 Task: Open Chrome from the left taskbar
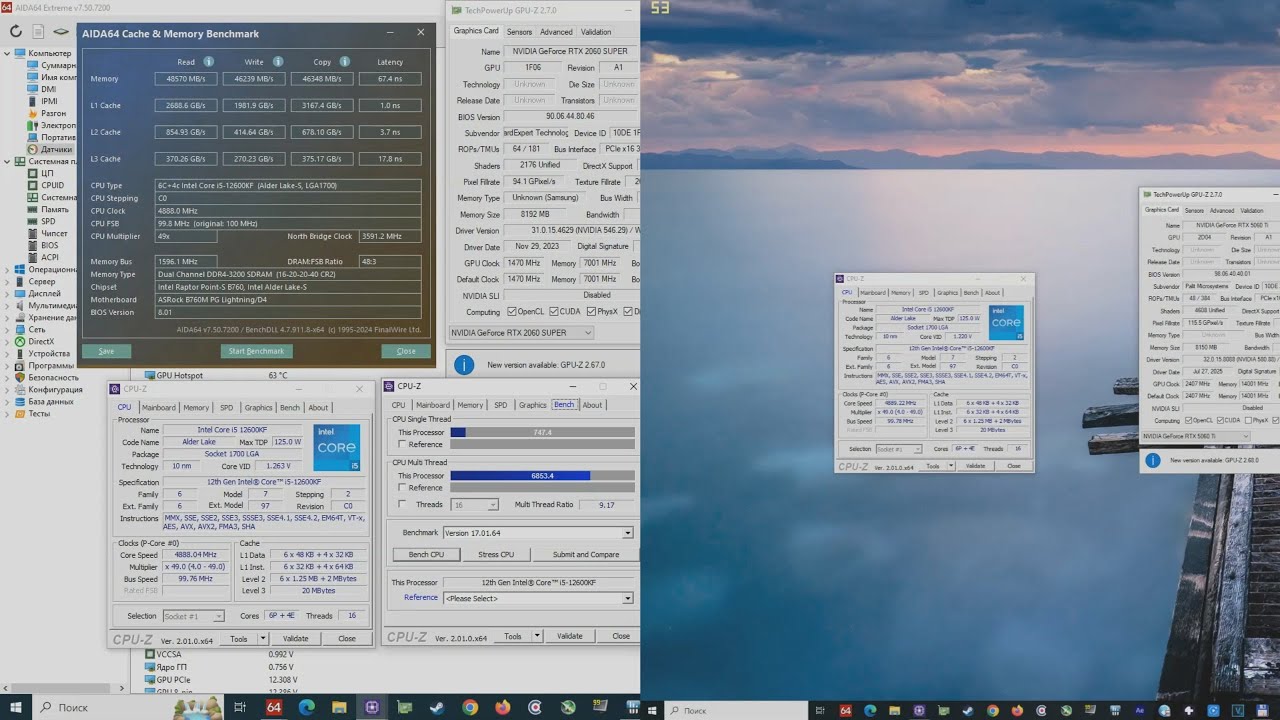point(470,707)
